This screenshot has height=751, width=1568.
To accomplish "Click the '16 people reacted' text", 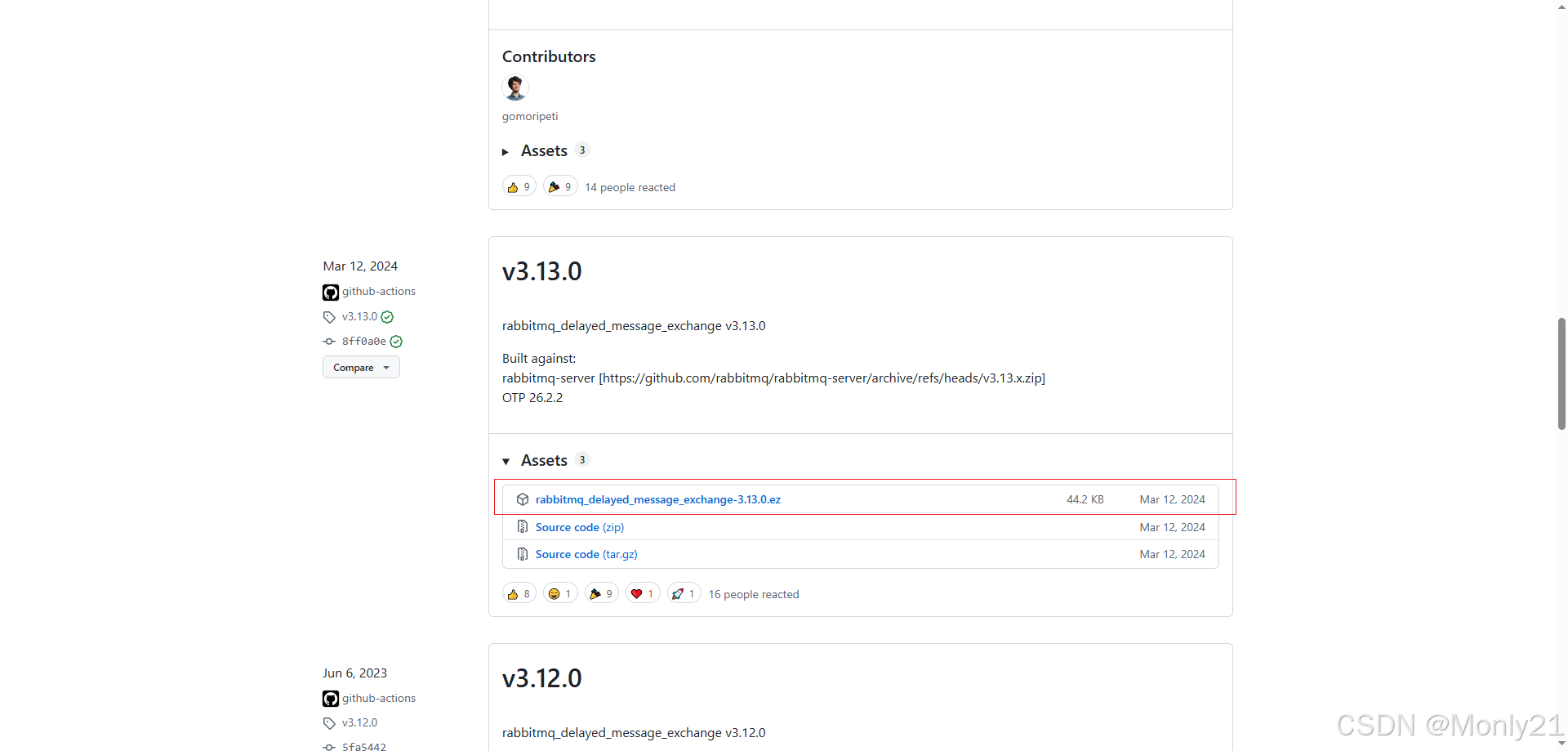I will 754,594.
